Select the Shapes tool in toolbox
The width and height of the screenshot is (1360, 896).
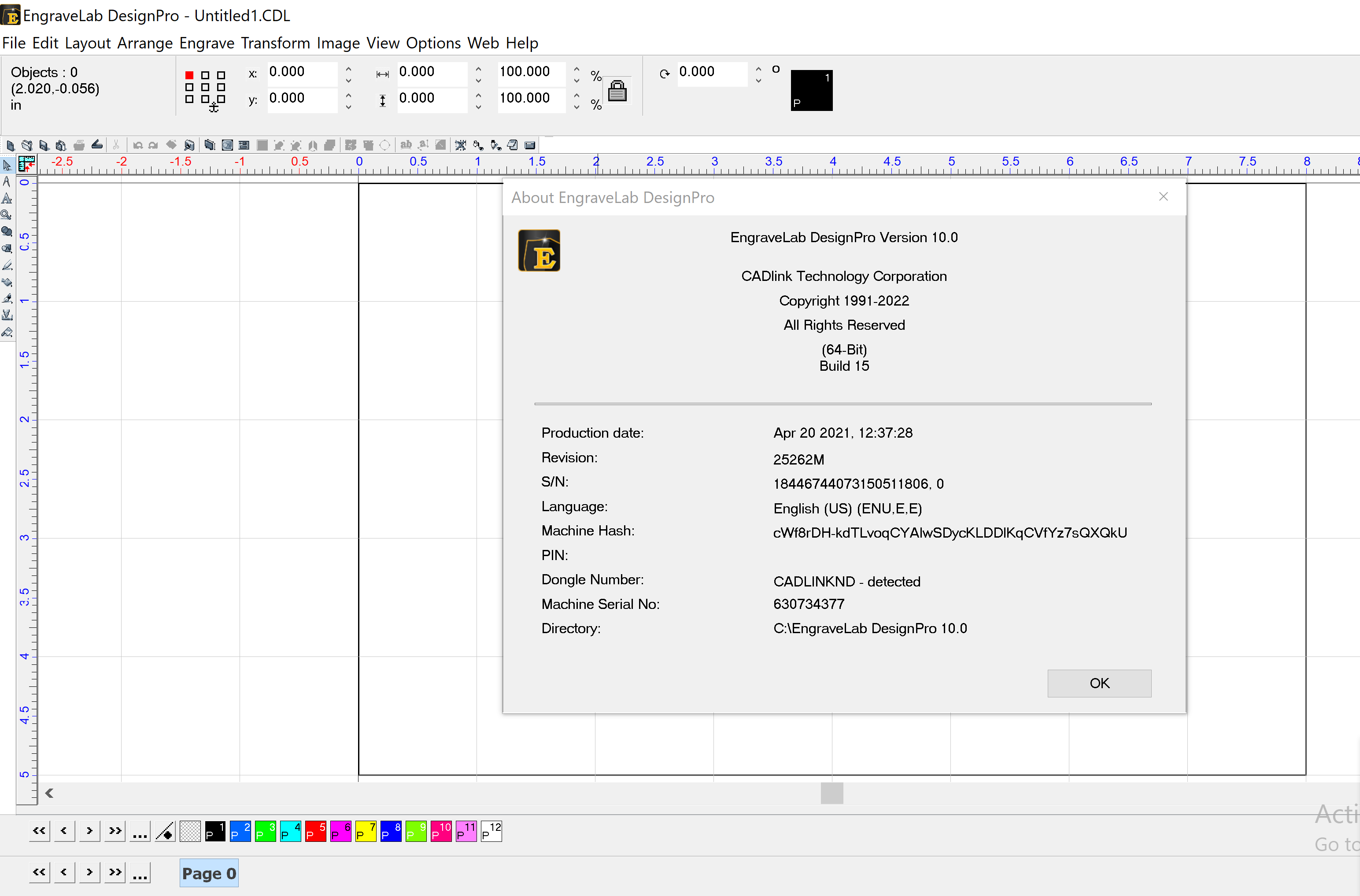coord(7,249)
